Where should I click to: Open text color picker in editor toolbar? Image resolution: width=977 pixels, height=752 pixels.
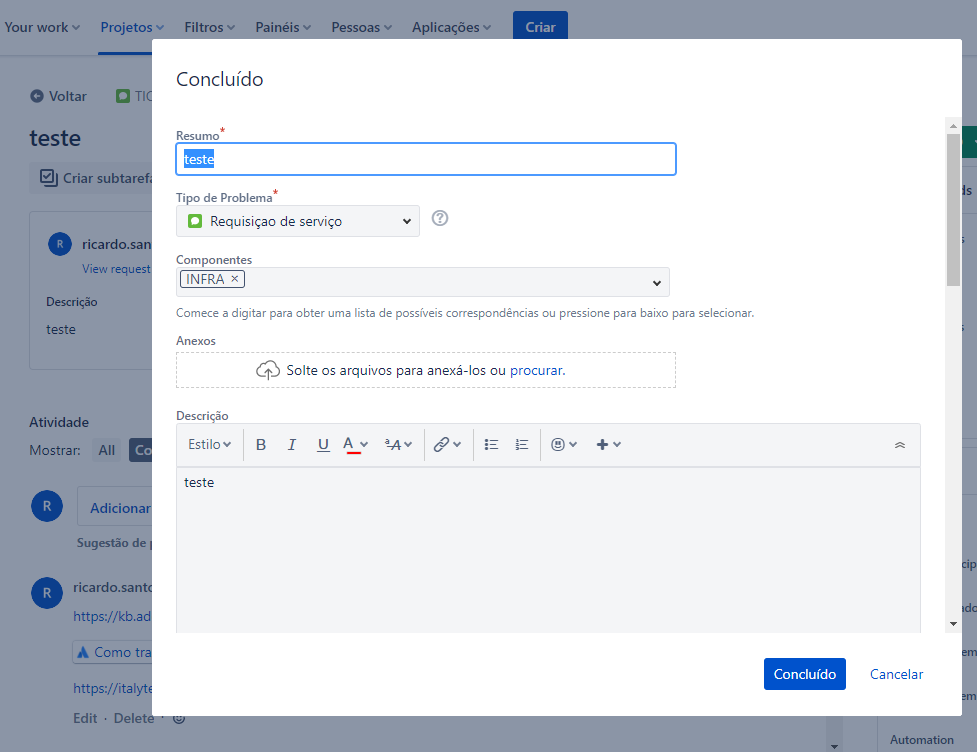[x=355, y=445]
